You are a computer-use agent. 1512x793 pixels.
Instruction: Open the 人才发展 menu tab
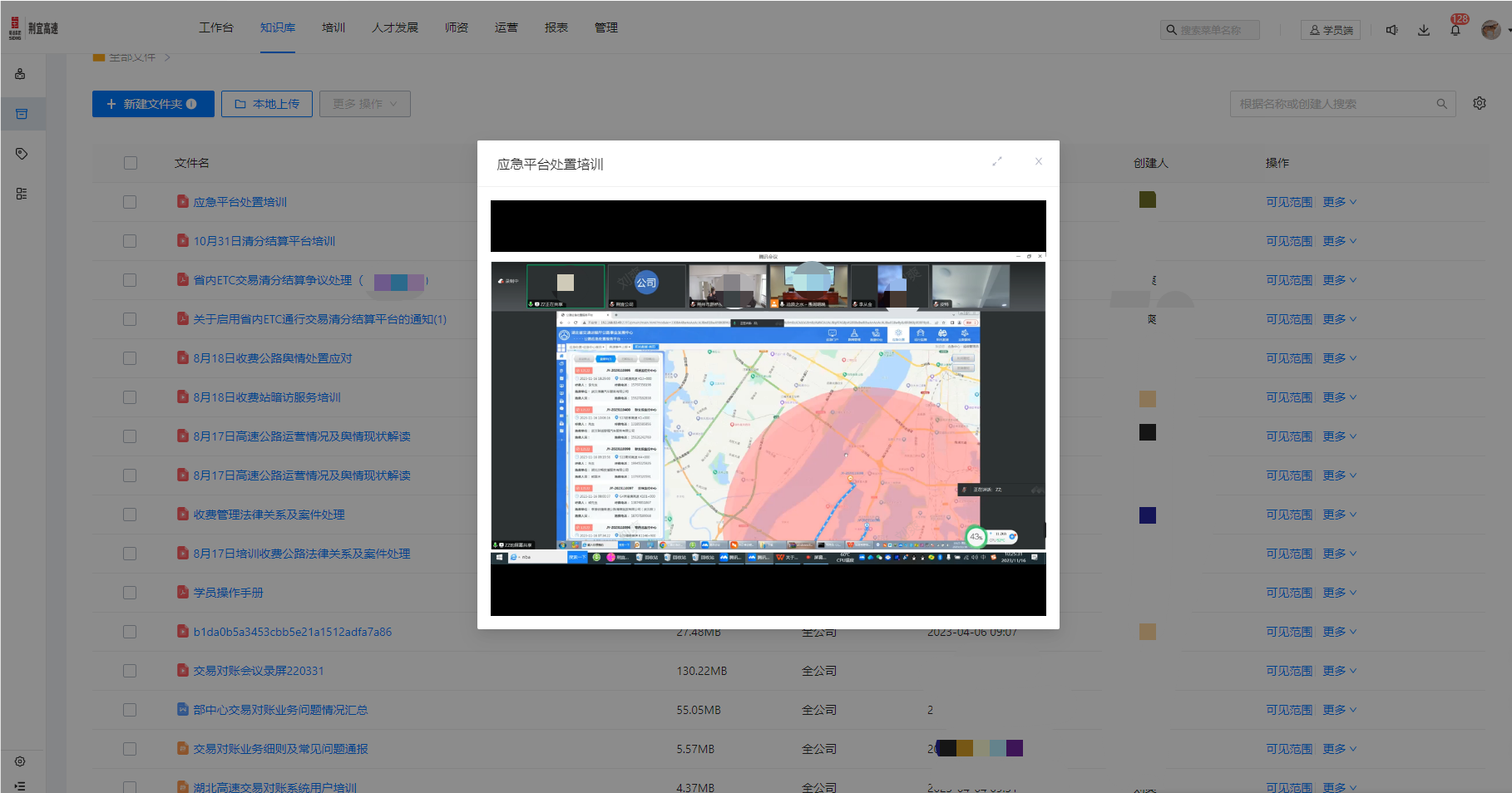click(x=395, y=27)
